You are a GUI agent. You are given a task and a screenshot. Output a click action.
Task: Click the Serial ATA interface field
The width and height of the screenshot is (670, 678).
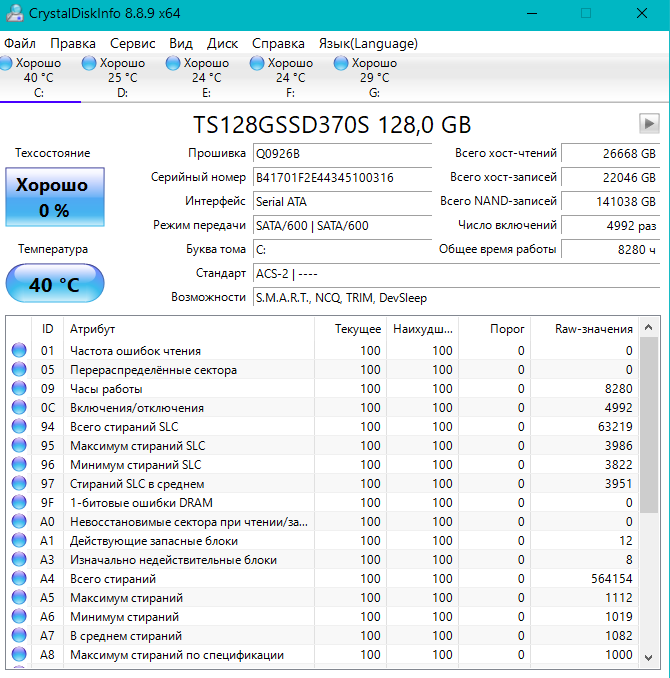pyautogui.click(x=342, y=202)
